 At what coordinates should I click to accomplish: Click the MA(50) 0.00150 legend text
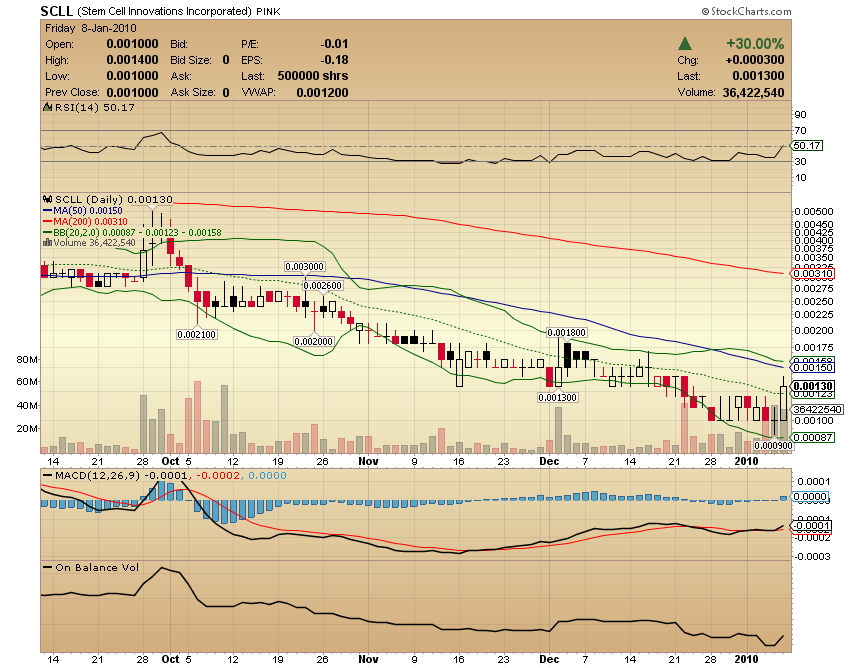click(x=88, y=210)
